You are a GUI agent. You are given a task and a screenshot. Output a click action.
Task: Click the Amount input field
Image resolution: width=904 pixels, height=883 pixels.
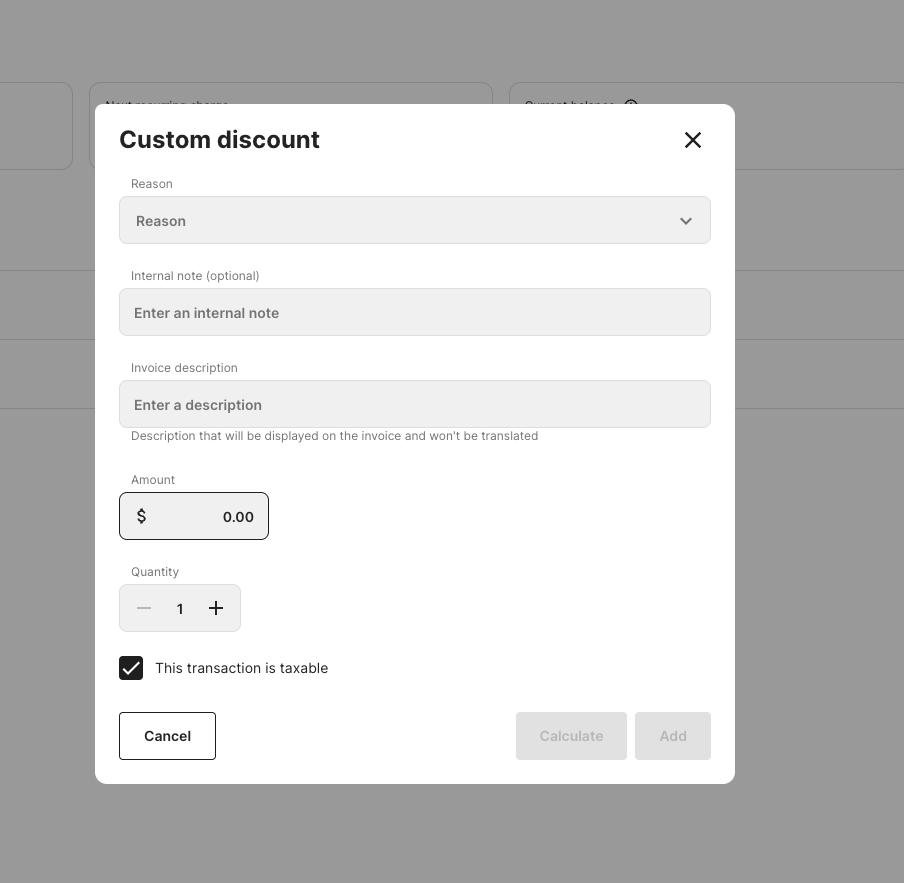click(x=194, y=516)
